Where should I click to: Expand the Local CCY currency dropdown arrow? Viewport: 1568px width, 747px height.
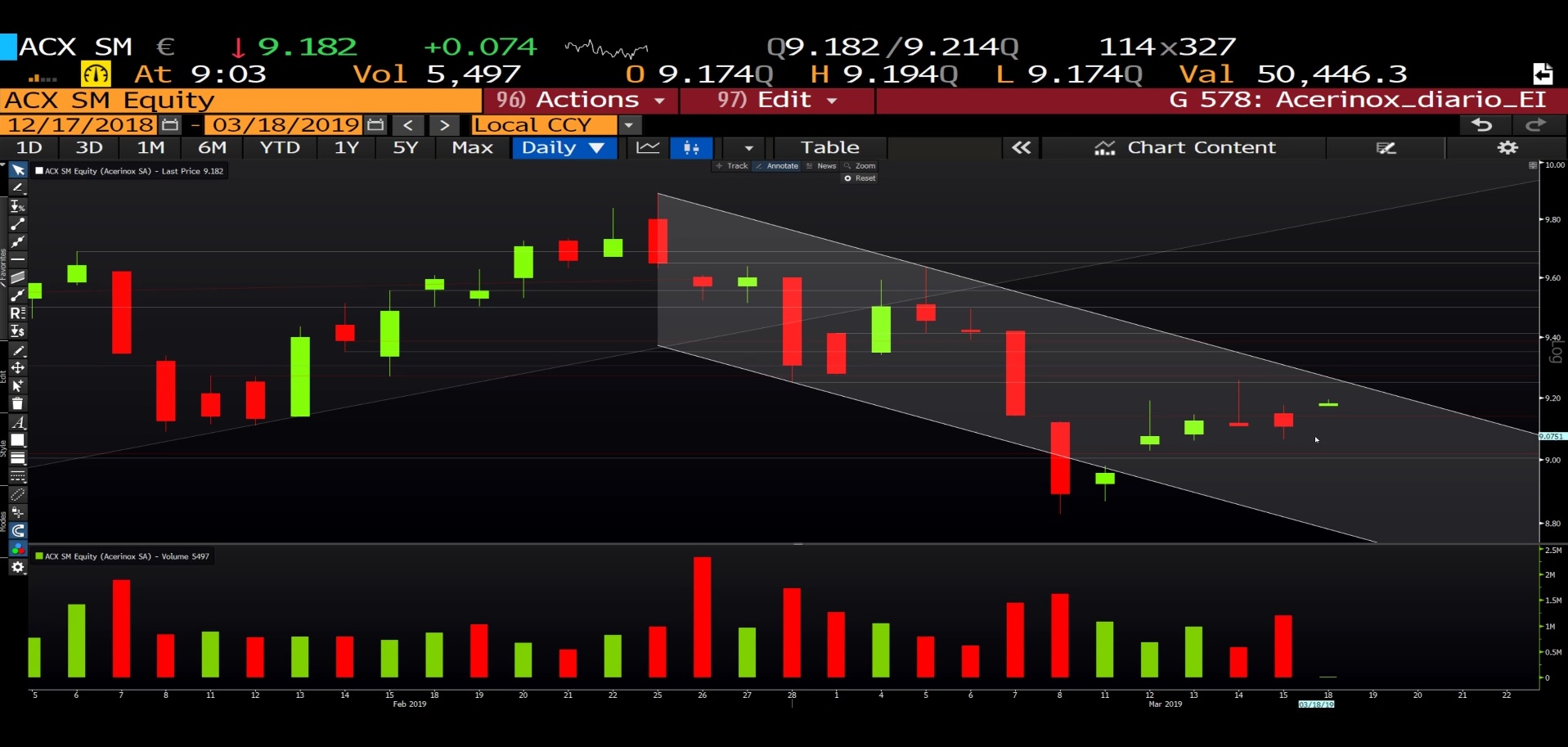click(x=628, y=125)
